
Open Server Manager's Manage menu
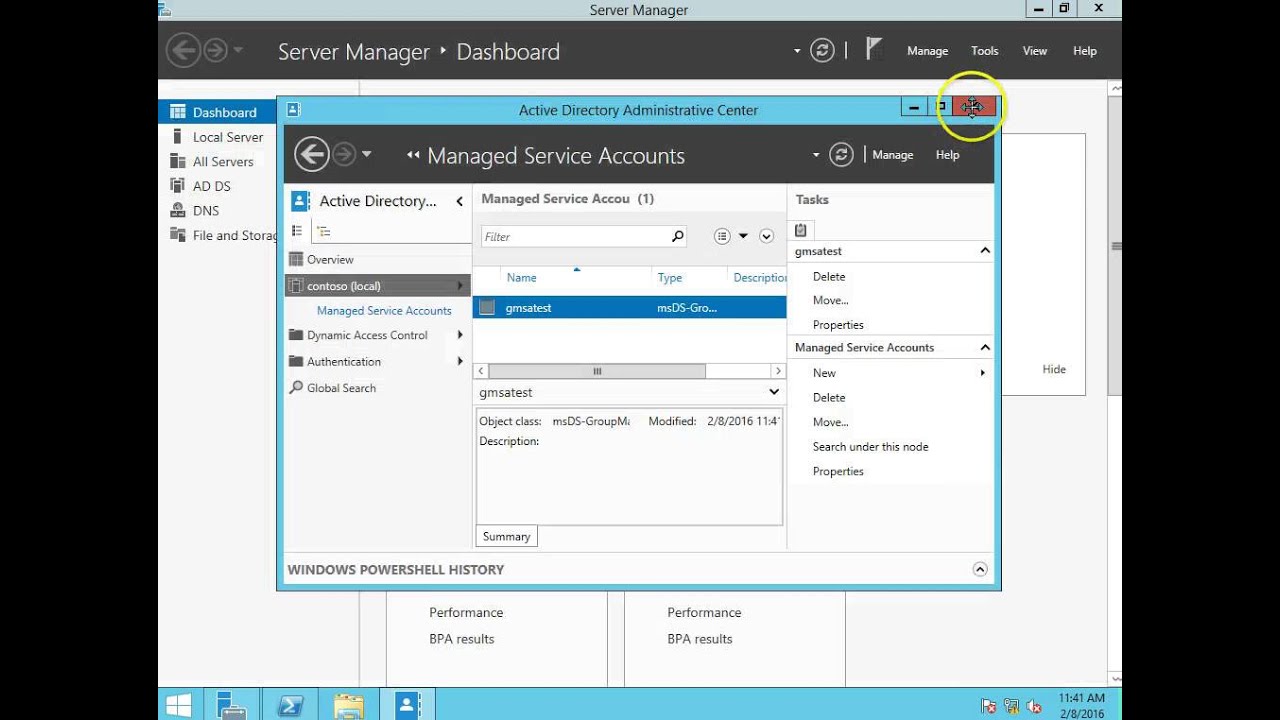pyautogui.click(x=927, y=51)
